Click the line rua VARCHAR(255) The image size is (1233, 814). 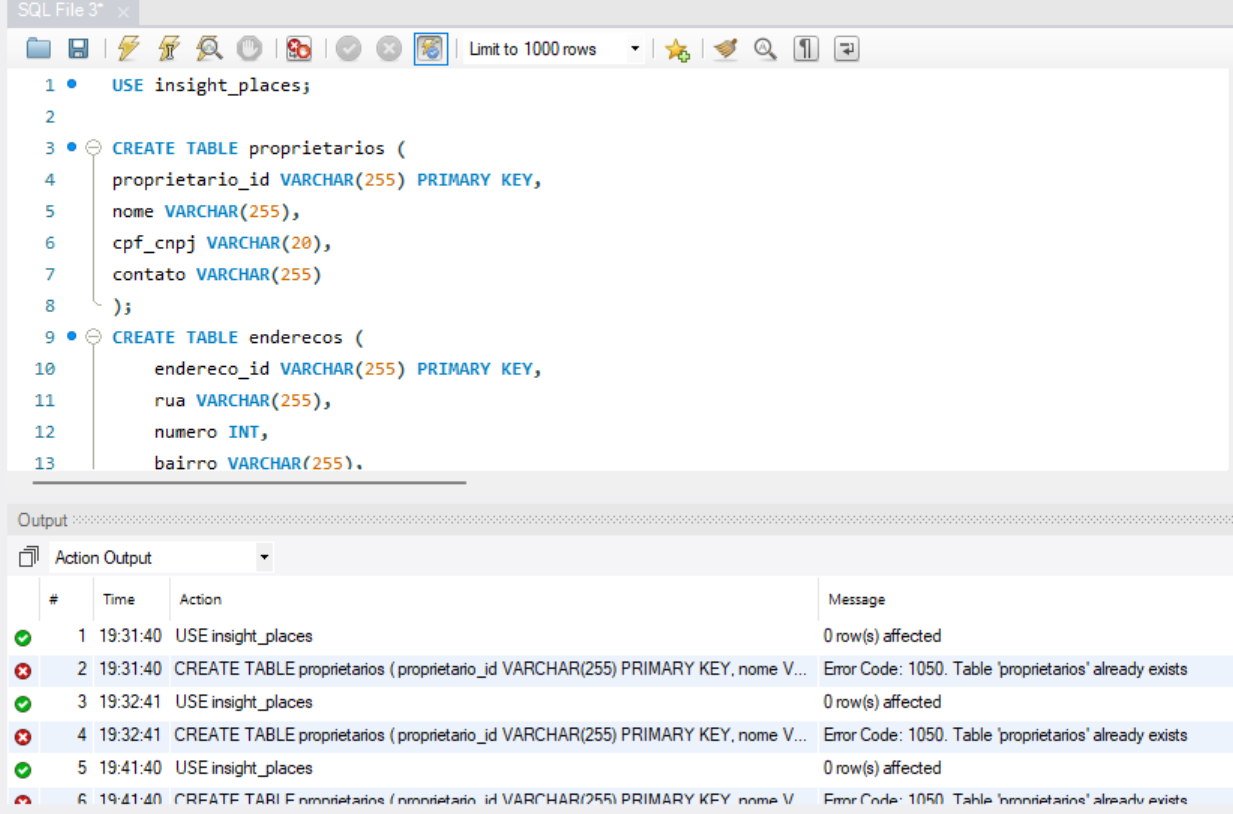point(243,400)
